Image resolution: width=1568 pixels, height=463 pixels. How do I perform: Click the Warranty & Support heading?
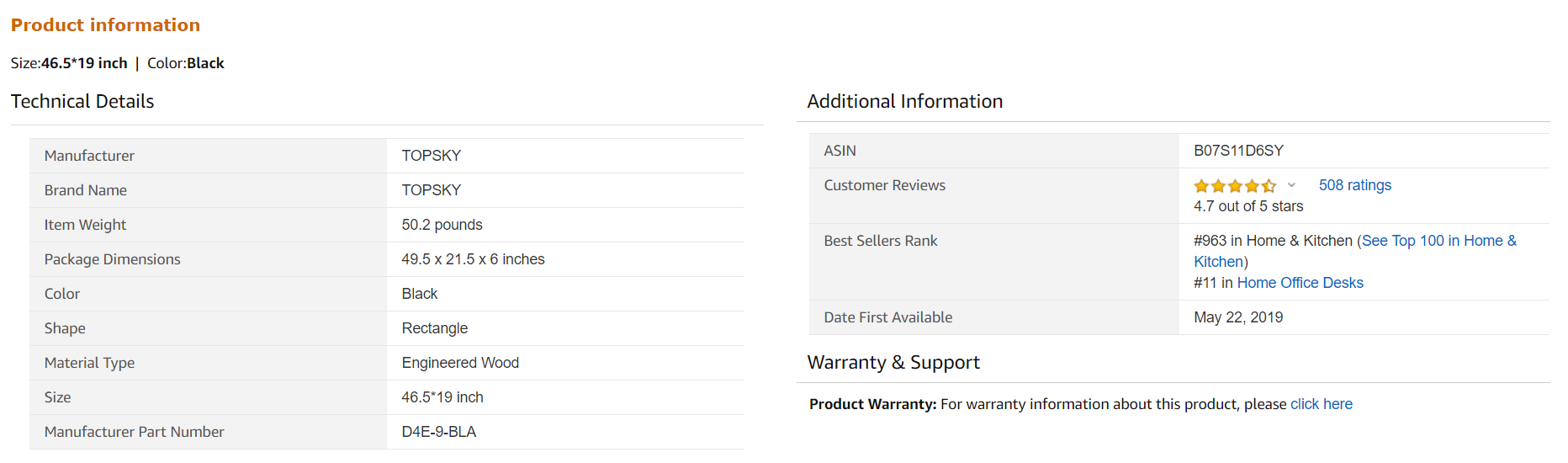tap(893, 362)
